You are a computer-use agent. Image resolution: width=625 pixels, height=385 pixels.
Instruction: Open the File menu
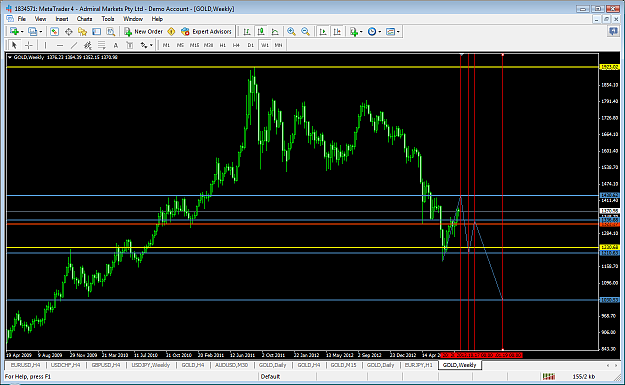(x=22, y=19)
